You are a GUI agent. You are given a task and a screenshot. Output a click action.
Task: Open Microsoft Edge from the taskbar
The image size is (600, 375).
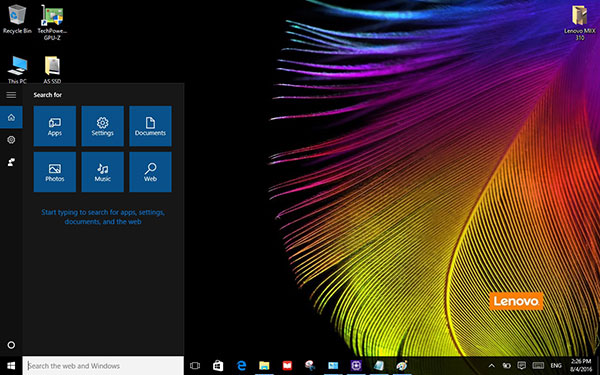pos(241,366)
